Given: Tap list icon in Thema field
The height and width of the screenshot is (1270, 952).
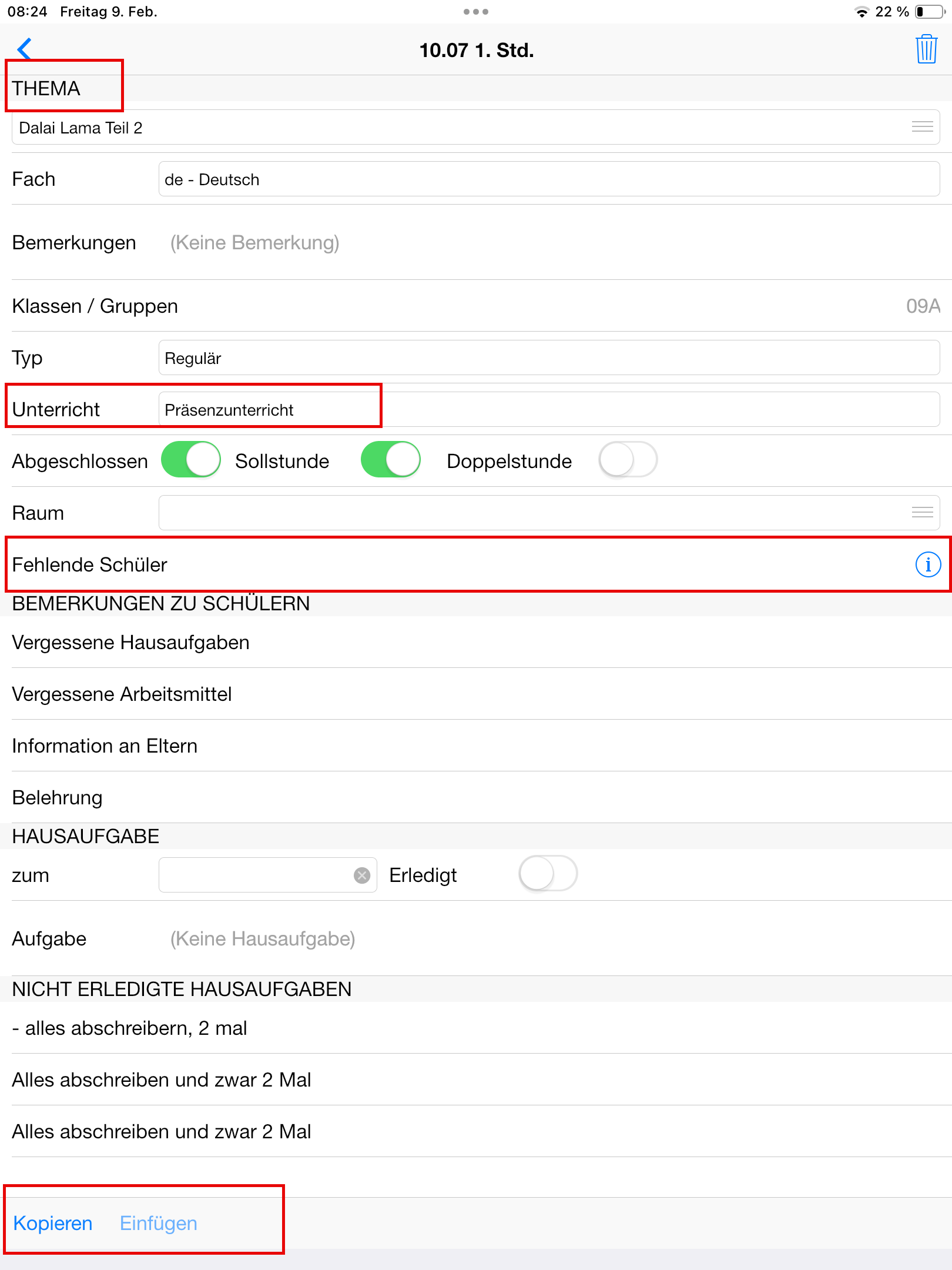Looking at the screenshot, I should click(x=922, y=127).
